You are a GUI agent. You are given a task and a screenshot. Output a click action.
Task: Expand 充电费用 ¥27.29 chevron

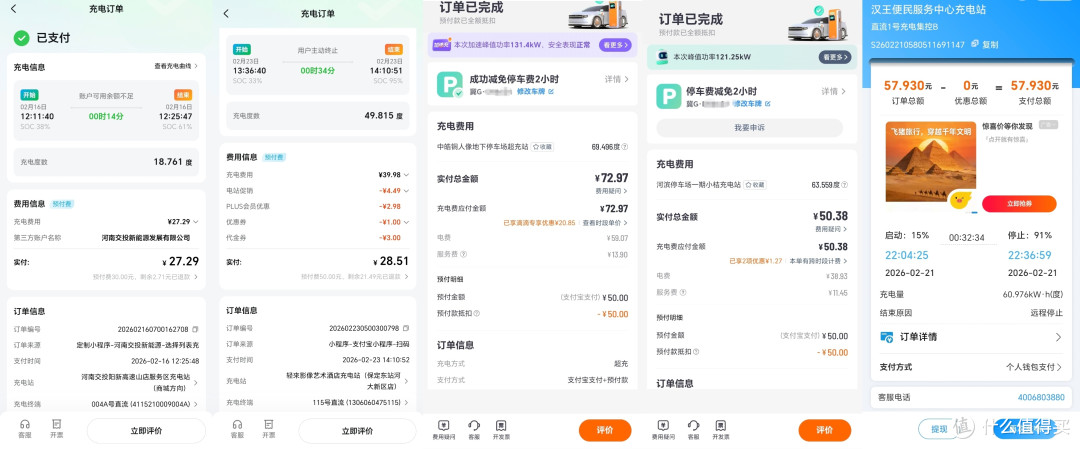[196, 222]
